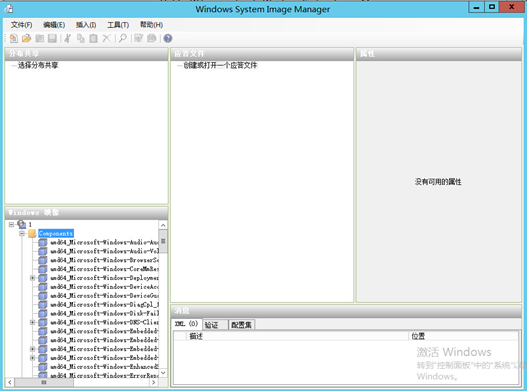The width and height of the screenshot is (527, 391).
Task: Select the amd64_Microsoft-Windows-DNS-Client component row
Action: pyautogui.click(x=104, y=322)
